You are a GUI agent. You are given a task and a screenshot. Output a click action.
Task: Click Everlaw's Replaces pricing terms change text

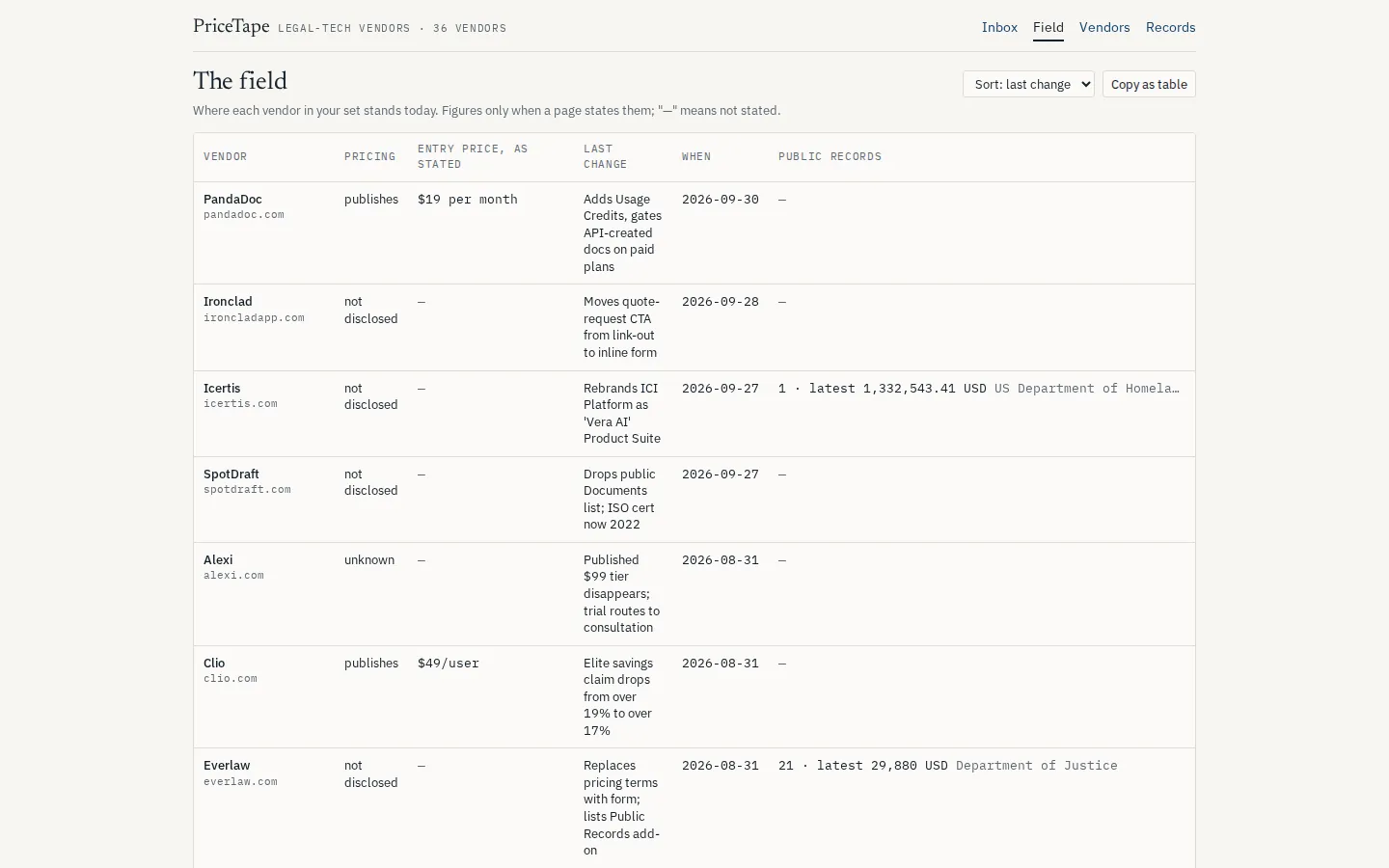(x=621, y=807)
